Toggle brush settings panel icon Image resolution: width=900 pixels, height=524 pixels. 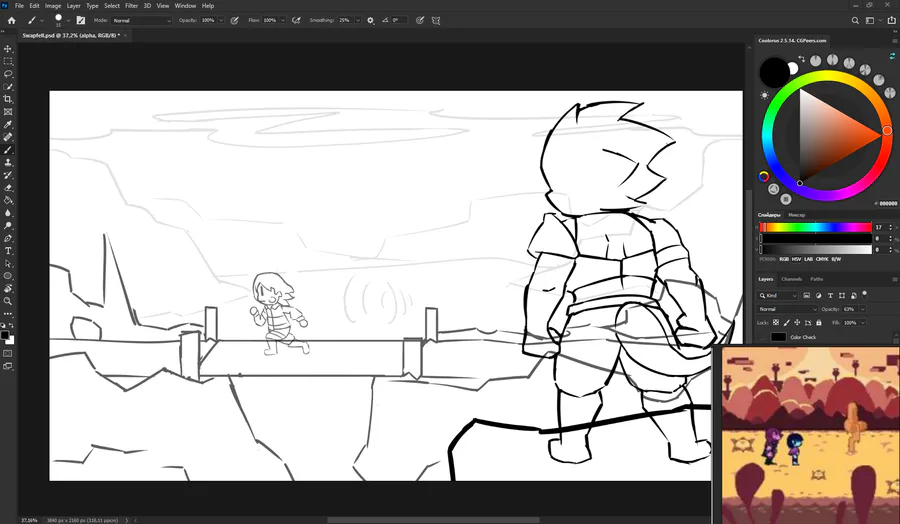point(81,20)
